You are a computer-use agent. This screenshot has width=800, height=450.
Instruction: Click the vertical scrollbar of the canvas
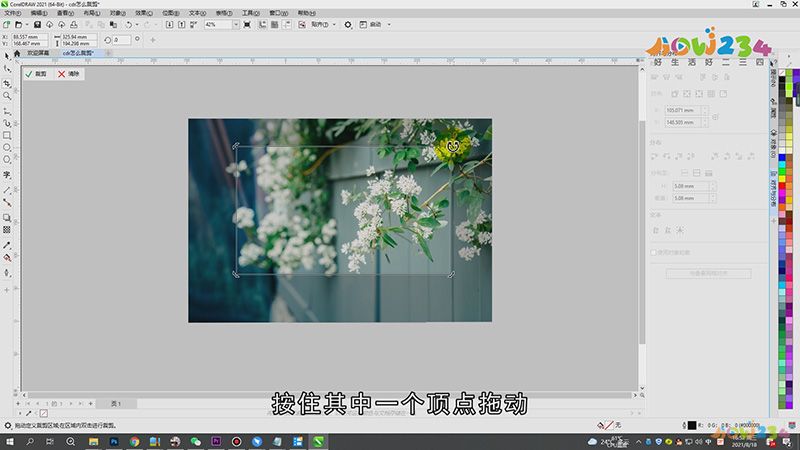click(x=642, y=232)
